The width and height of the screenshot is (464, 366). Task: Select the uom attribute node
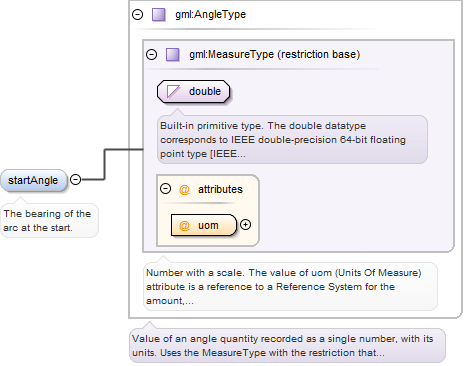tap(204, 225)
